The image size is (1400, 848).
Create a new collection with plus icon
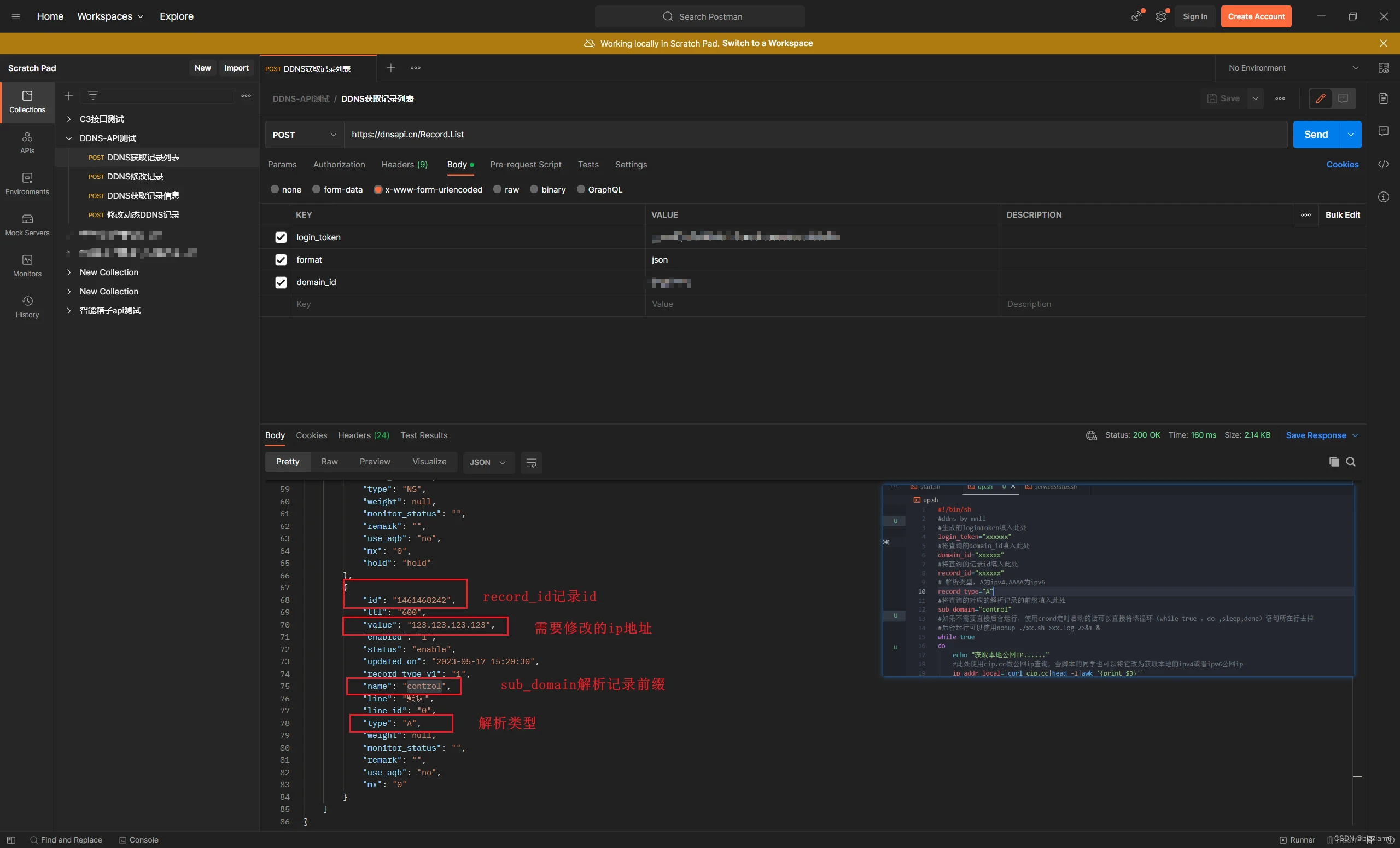pos(69,96)
